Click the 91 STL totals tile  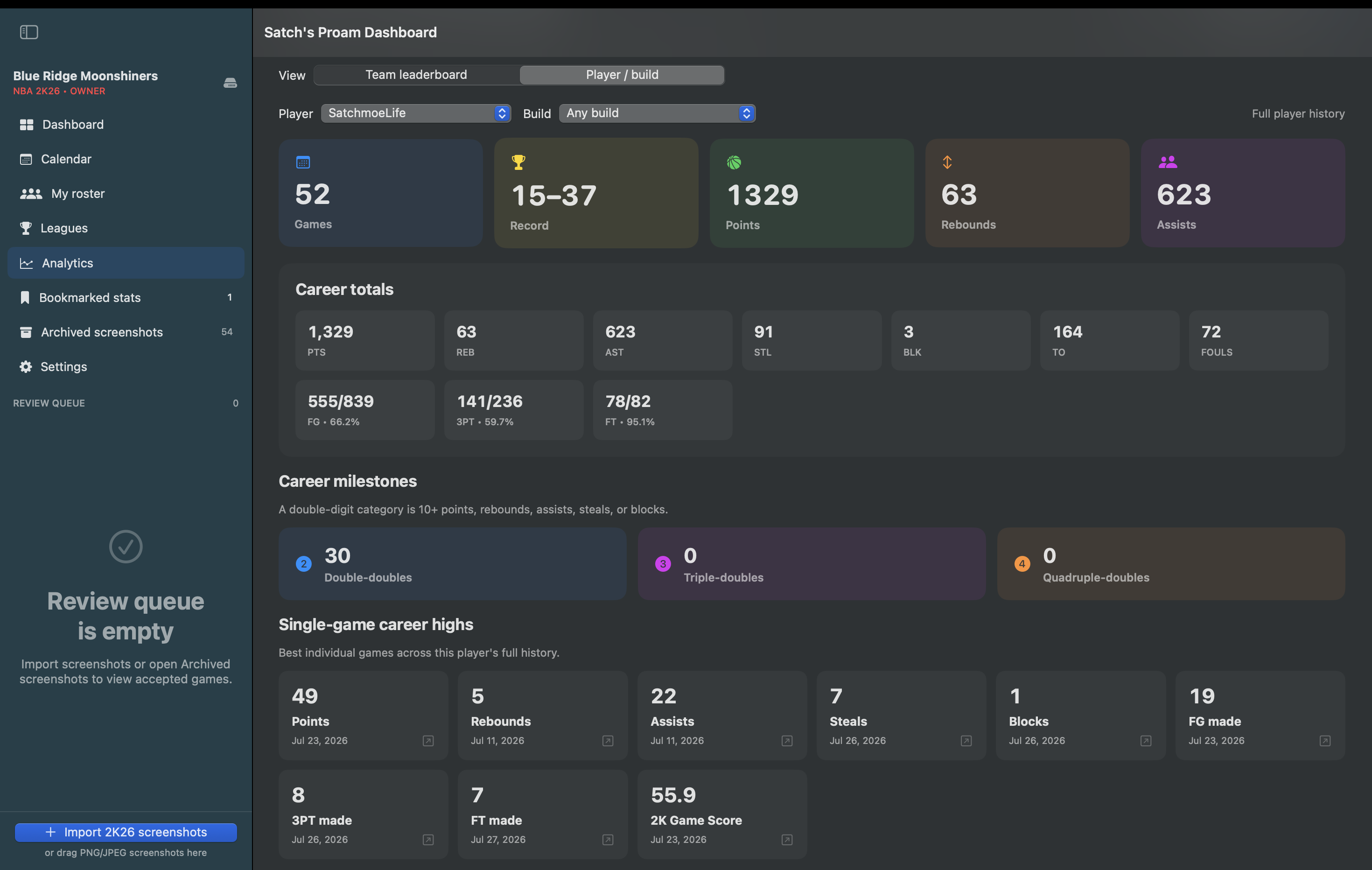812,341
